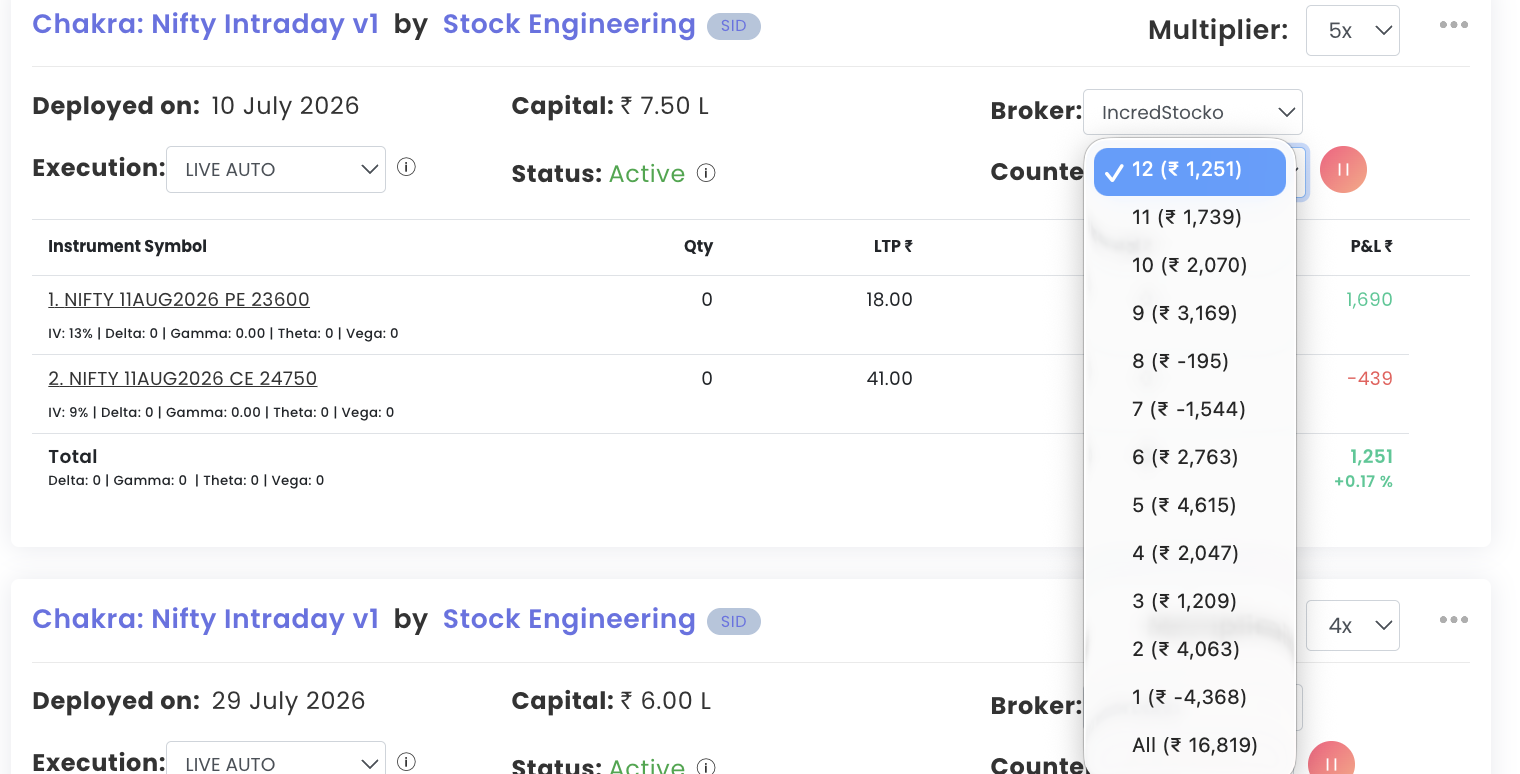This screenshot has width=1520, height=774.
Task: Open NIFTY 11AUG2026 PE 23600 instrument link
Action: tap(179, 299)
